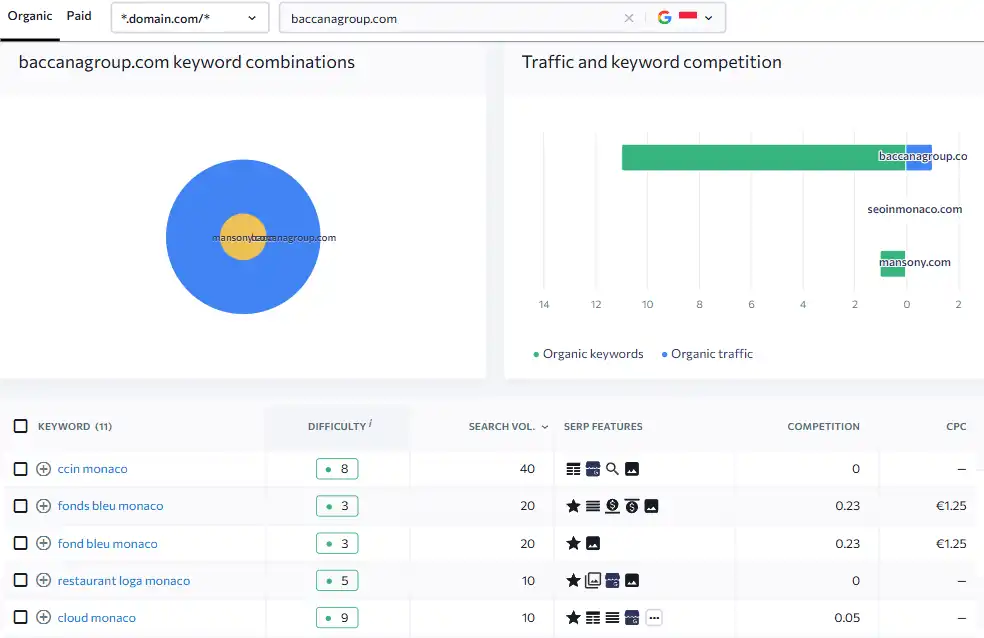This screenshot has width=984, height=638.
Task: Check the fond bleu monaco row checkbox
Action: (21, 543)
